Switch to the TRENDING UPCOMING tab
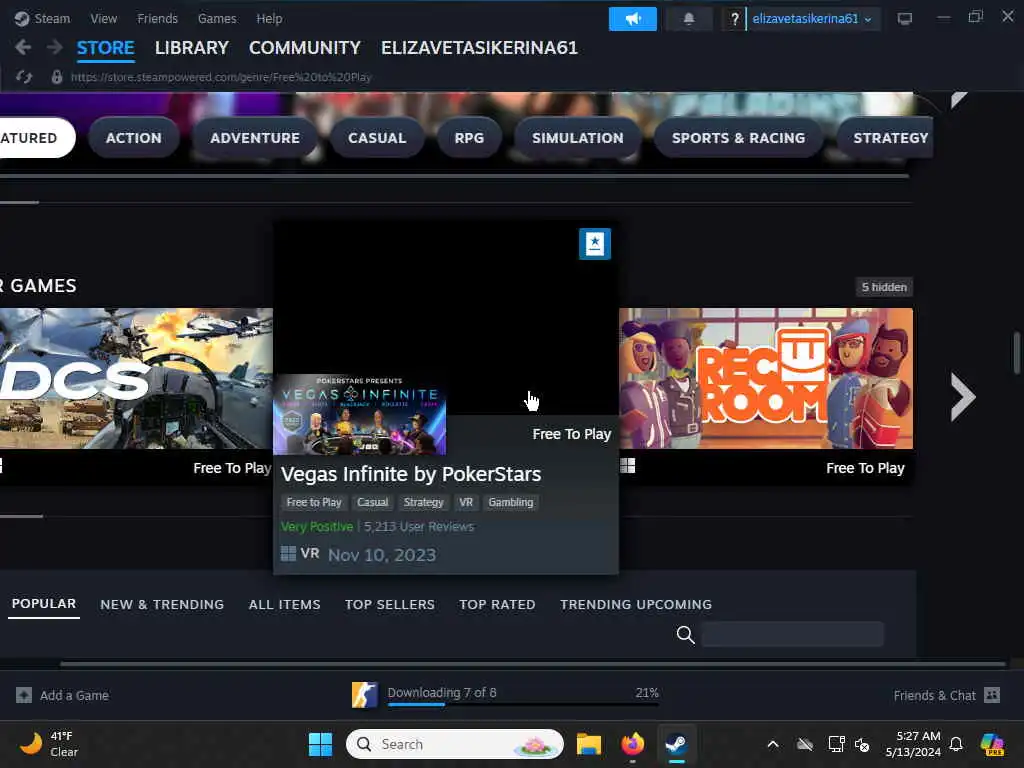Viewport: 1024px width, 768px height. coord(635,604)
